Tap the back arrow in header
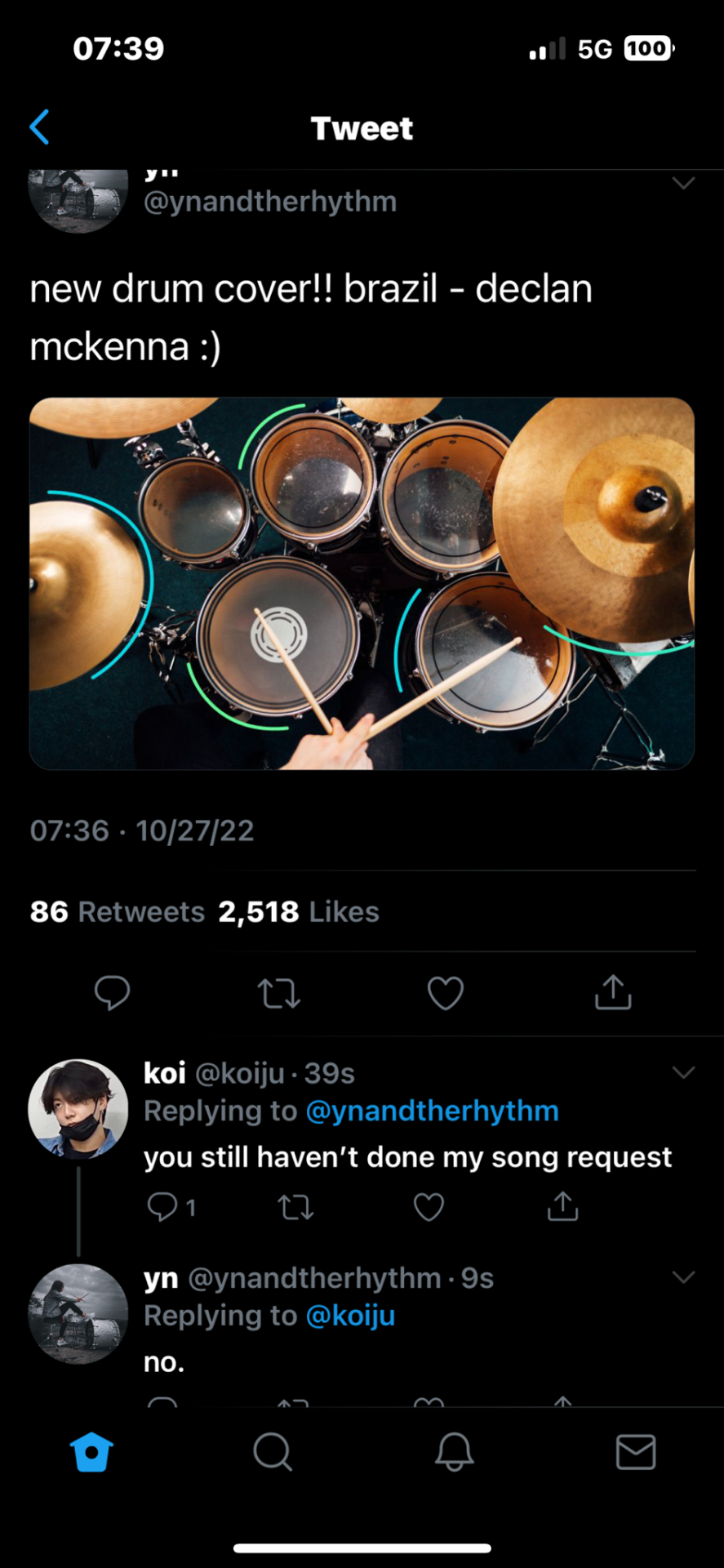Image resolution: width=724 pixels, height=1568 pixels. 40,127
